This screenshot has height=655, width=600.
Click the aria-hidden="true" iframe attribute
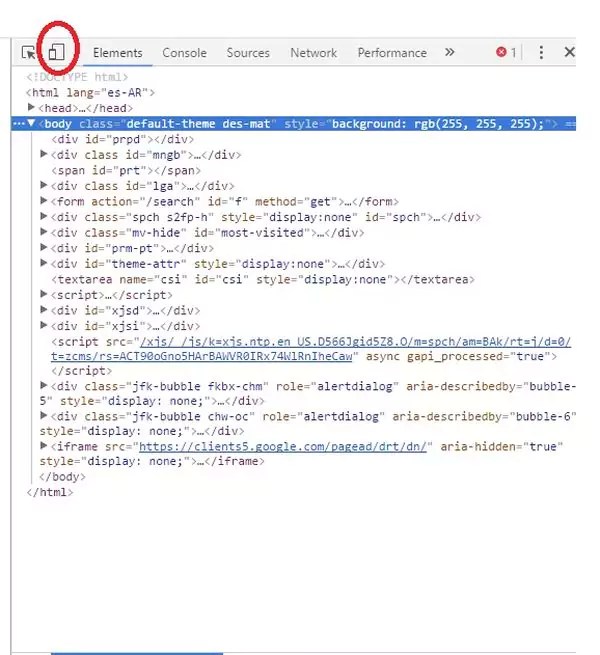point(501,447)
